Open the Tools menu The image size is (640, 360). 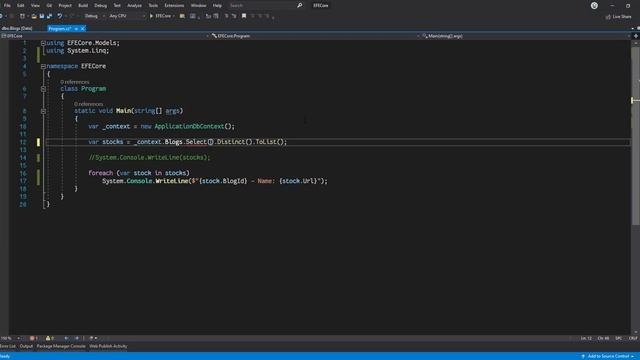pos(153,5)
